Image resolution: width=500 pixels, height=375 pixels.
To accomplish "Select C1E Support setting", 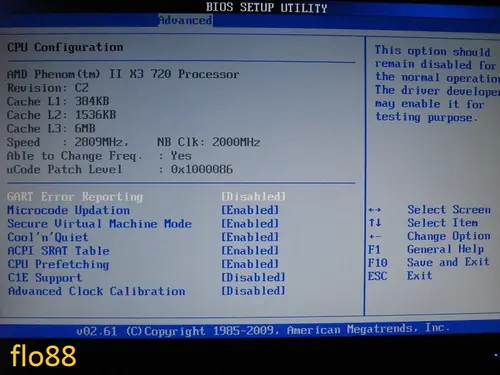I will pyautogui.click(x=45, y=278).
